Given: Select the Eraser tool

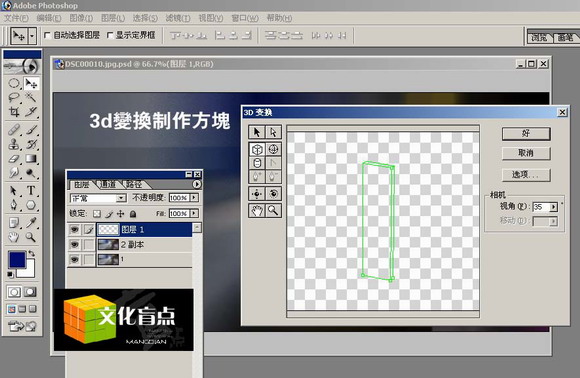Looking at the screenshot, I should pyautogui.click(x=14, y=159).
